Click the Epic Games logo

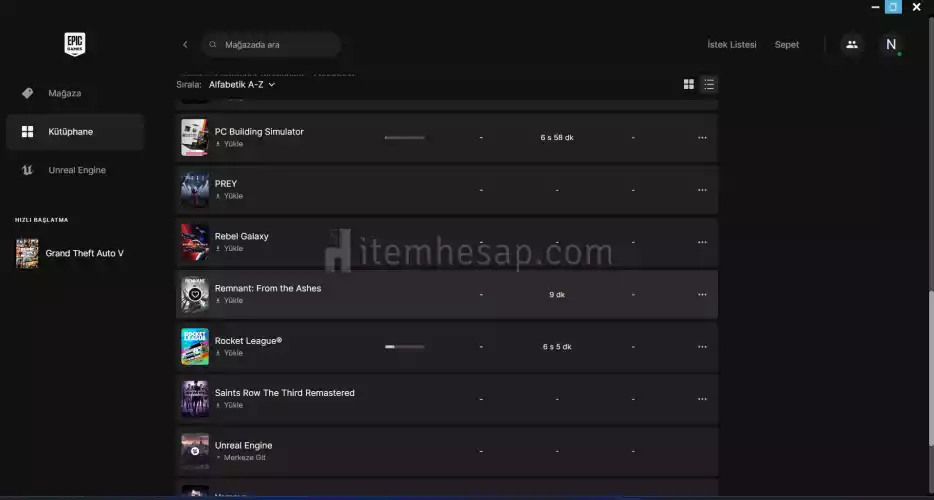tap(74, 44)
